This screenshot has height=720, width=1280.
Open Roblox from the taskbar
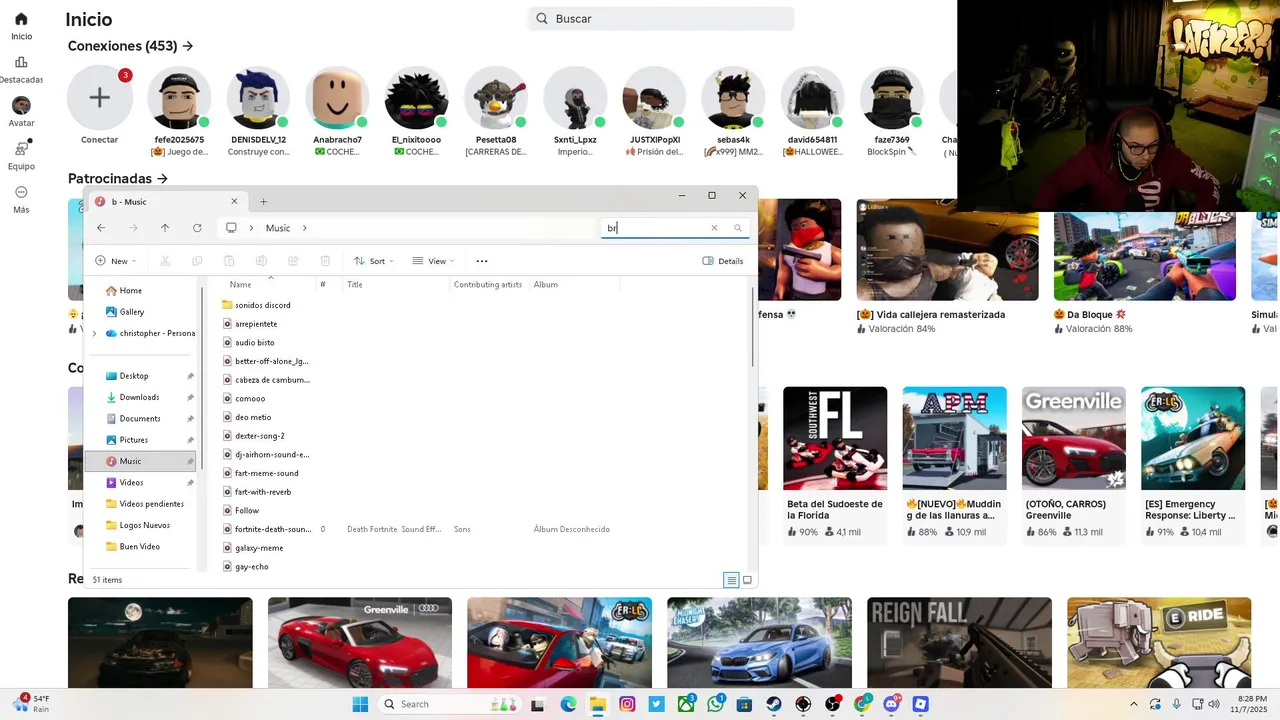pos(920,704)
